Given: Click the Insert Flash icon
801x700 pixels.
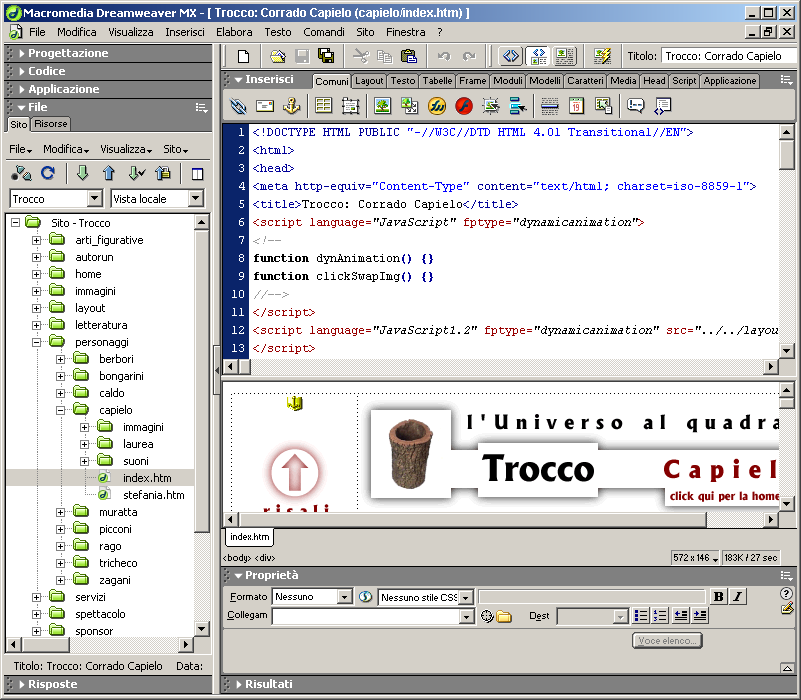Looking at the screenshot, I should tap(464, 105).
